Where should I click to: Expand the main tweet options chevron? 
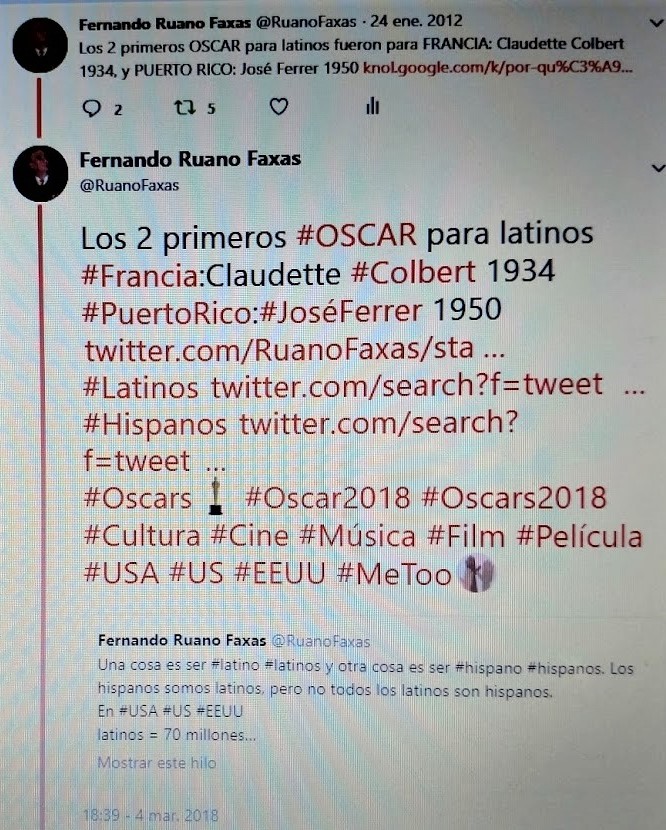pos(658,168)
